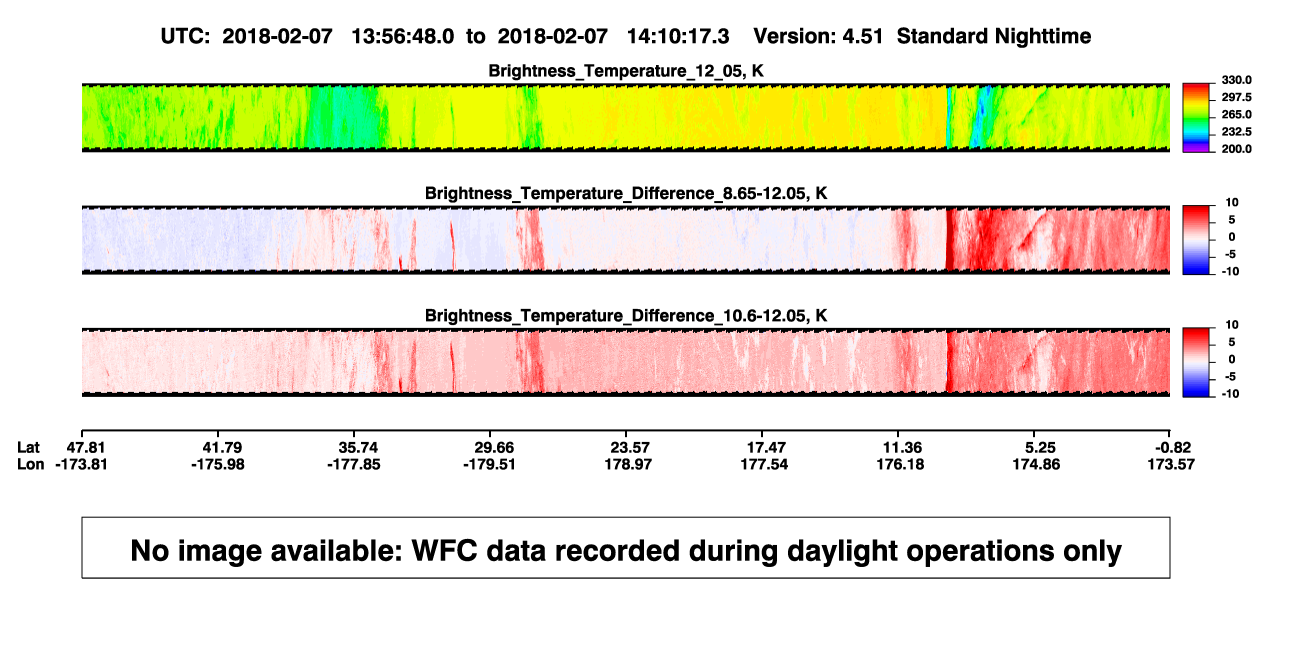This screenshot has width=1300, height=667.
Task: Click longitude value 177.54
Action: click(x=763, y=464)
